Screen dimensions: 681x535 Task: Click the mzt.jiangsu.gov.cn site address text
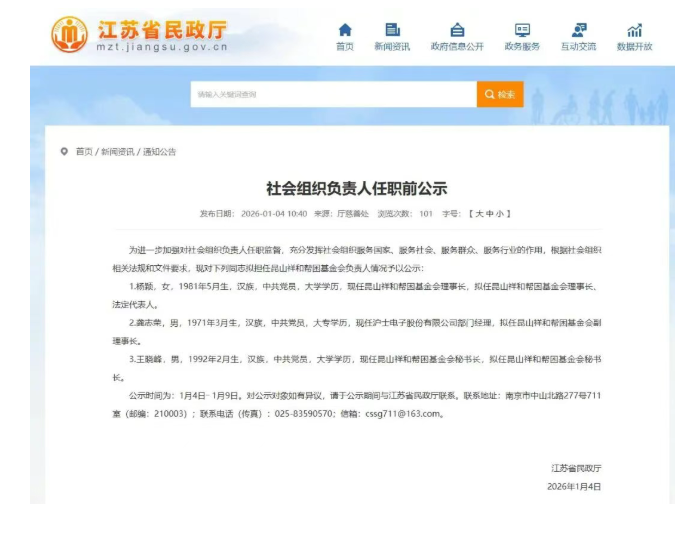coord(162,47)
